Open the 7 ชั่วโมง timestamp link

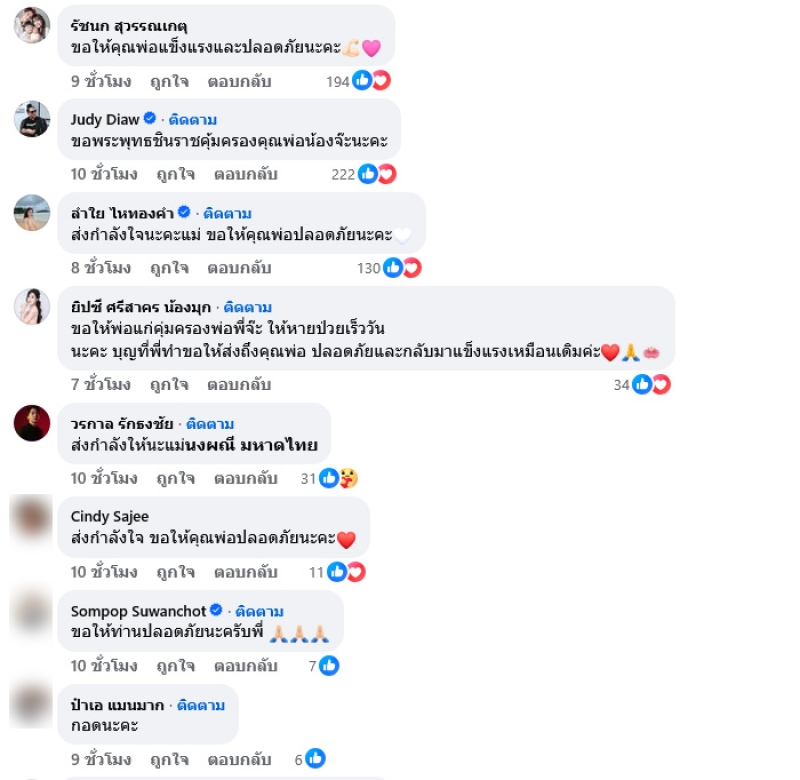101,385
